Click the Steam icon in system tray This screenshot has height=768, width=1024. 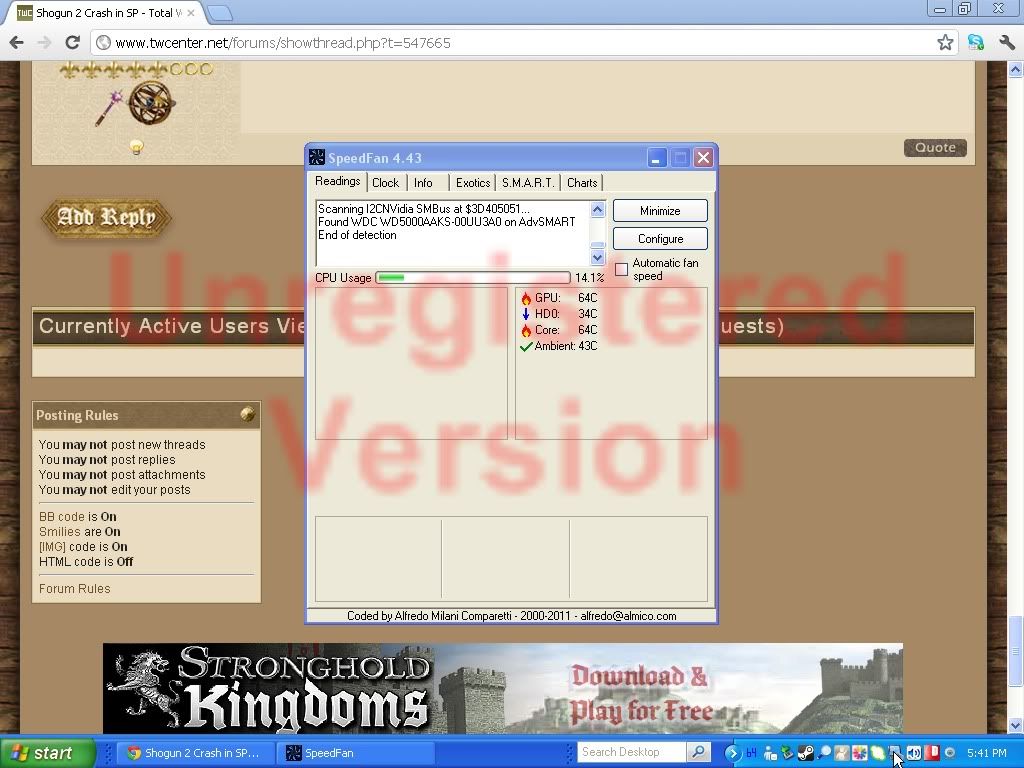coord(805,753)
